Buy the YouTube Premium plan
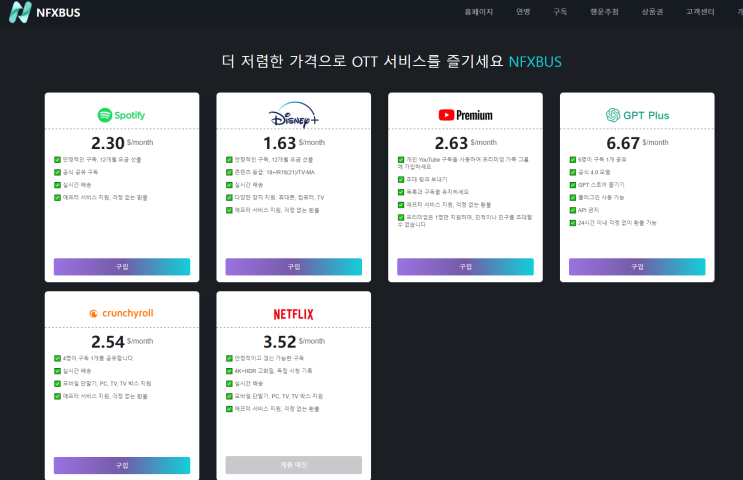 tap(465, 267)
